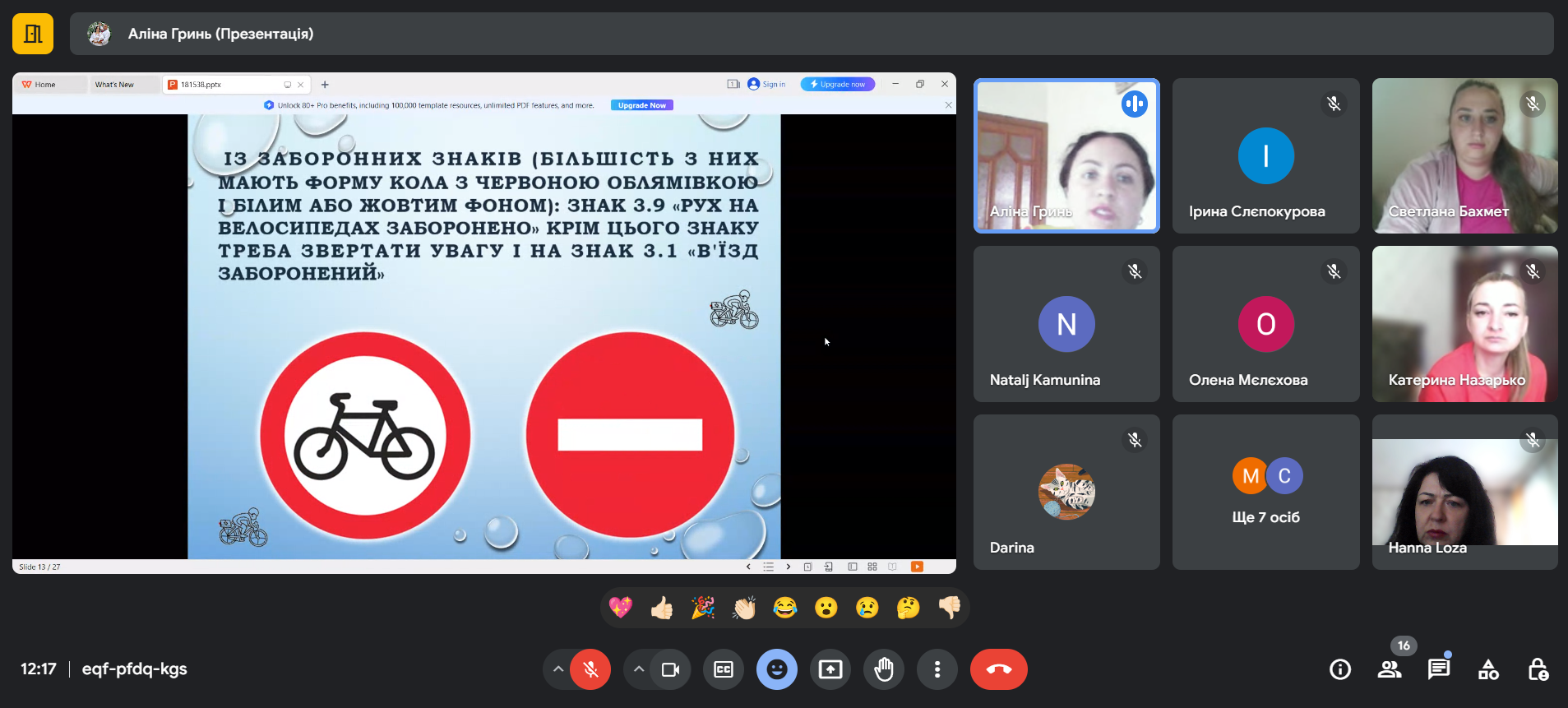Open the emoji reactions button
Screen dimensions: 1568x708
tap(777, 669)
